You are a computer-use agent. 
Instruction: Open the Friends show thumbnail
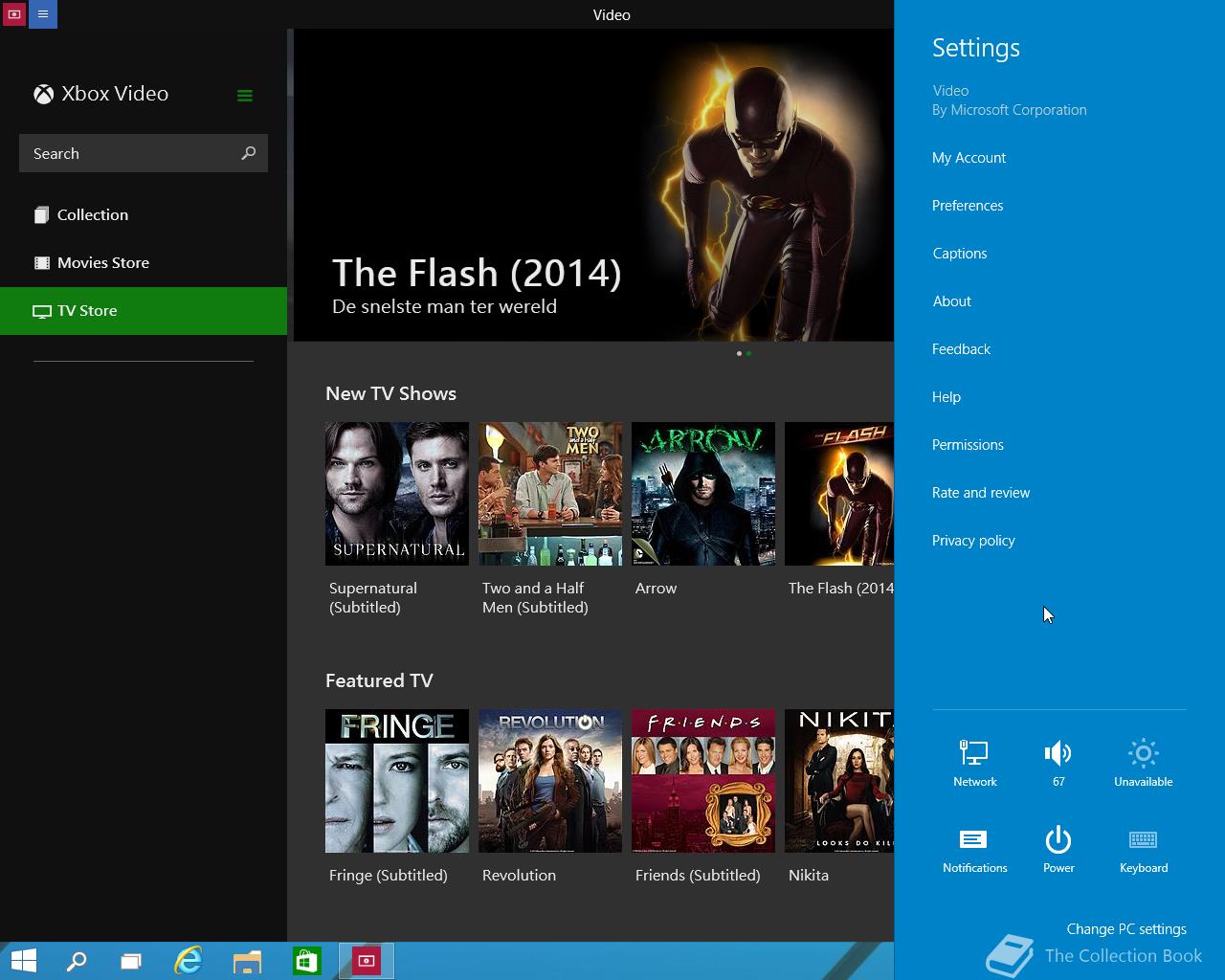[703, 781]
